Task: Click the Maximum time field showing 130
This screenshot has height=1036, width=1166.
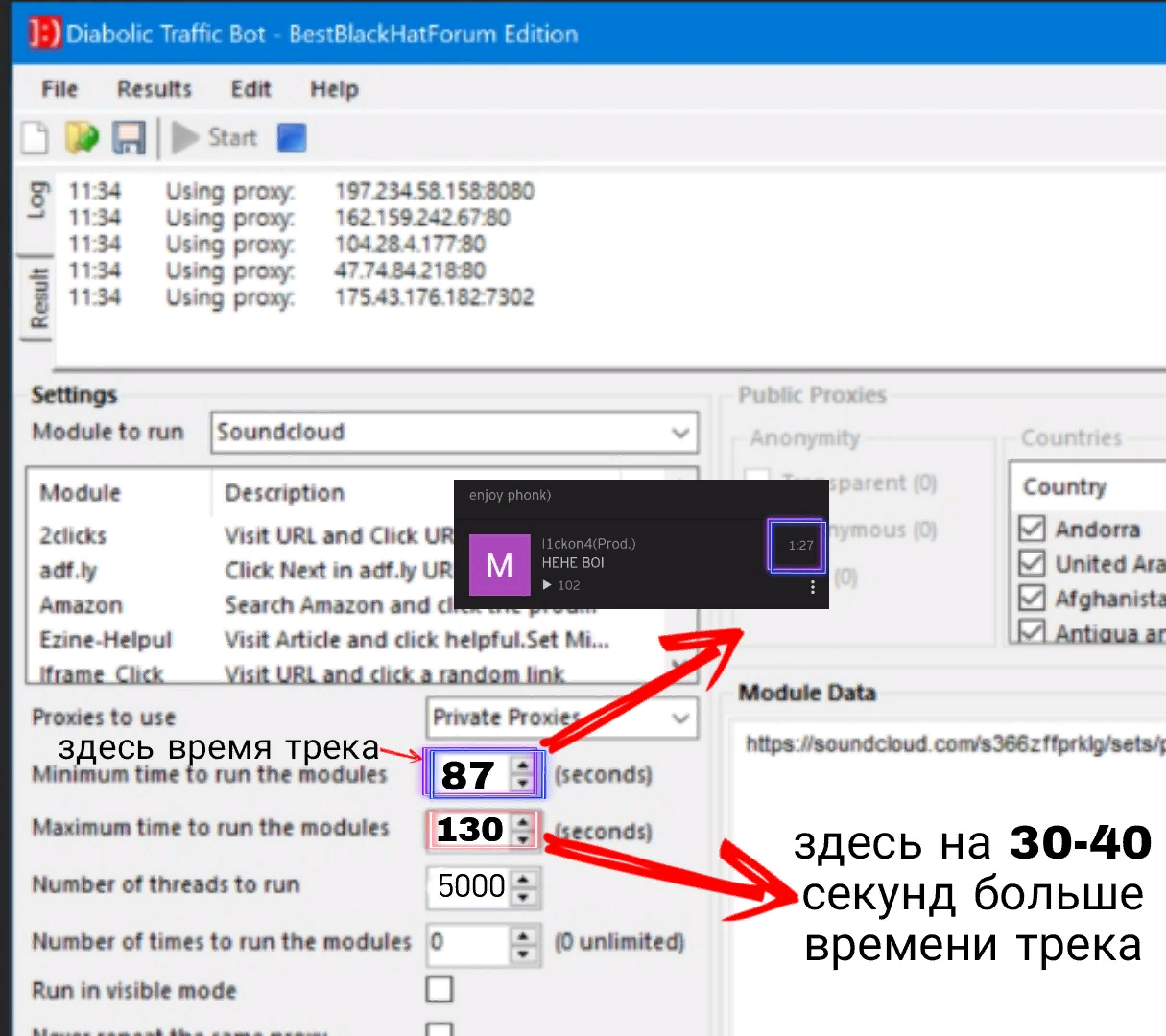Action: (470, 830)
